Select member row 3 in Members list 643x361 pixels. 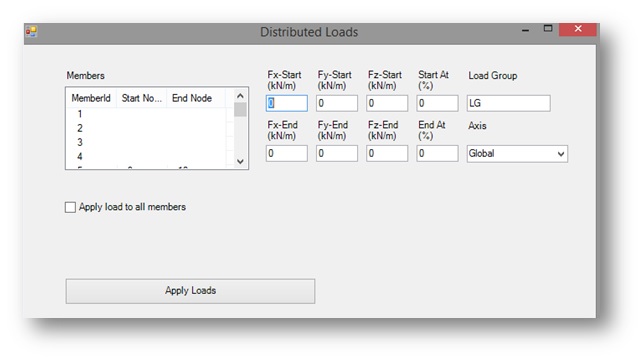146,142
